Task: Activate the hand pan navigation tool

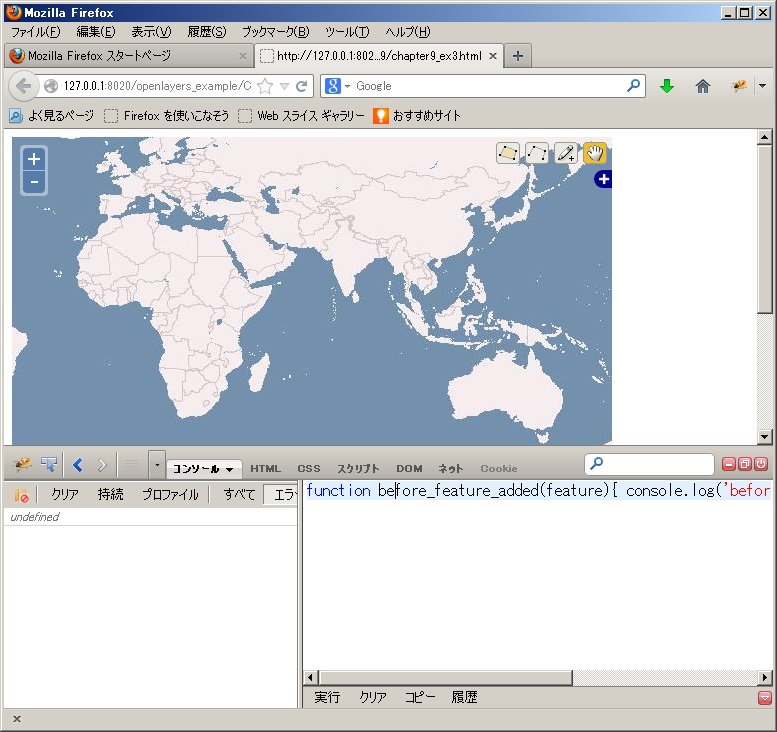Action: coord(595,153)
